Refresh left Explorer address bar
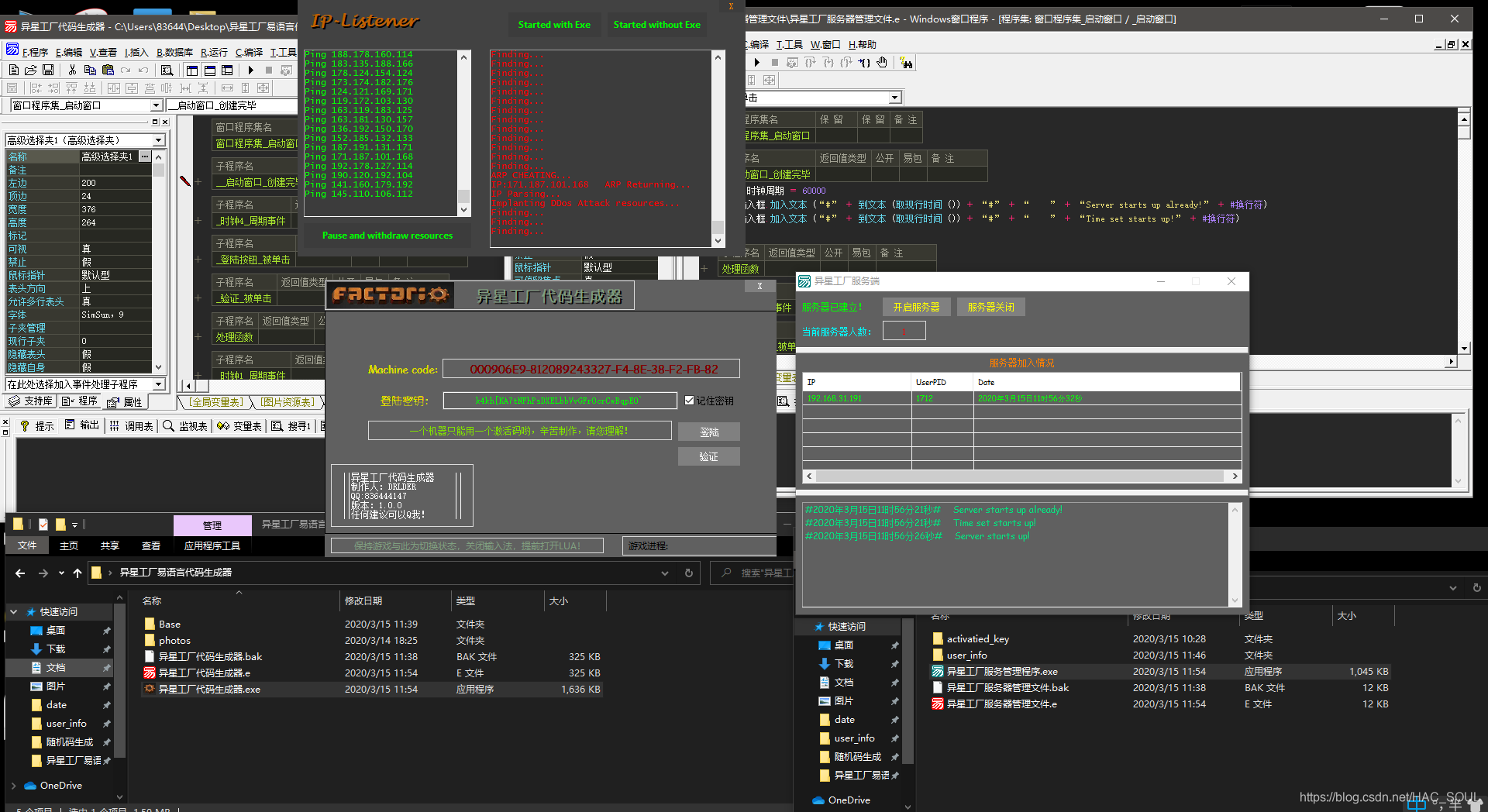The height and width of the screenshot is (812, 1488). point(688,573)
